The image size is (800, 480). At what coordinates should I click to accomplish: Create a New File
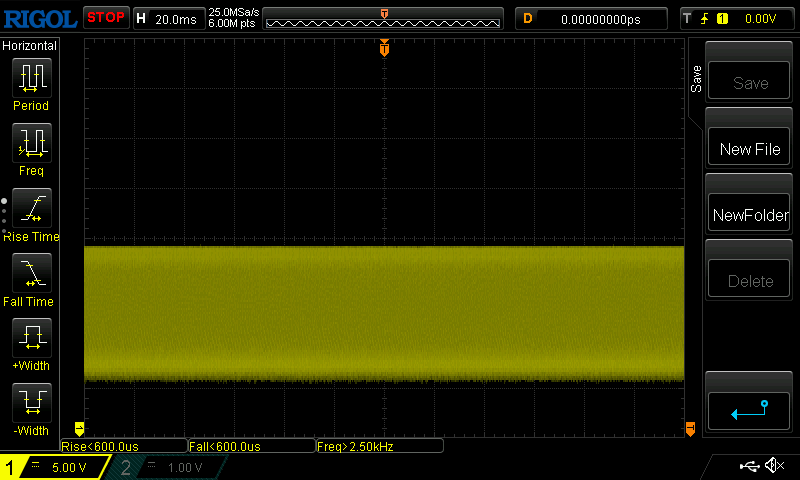tap(749, 147)
